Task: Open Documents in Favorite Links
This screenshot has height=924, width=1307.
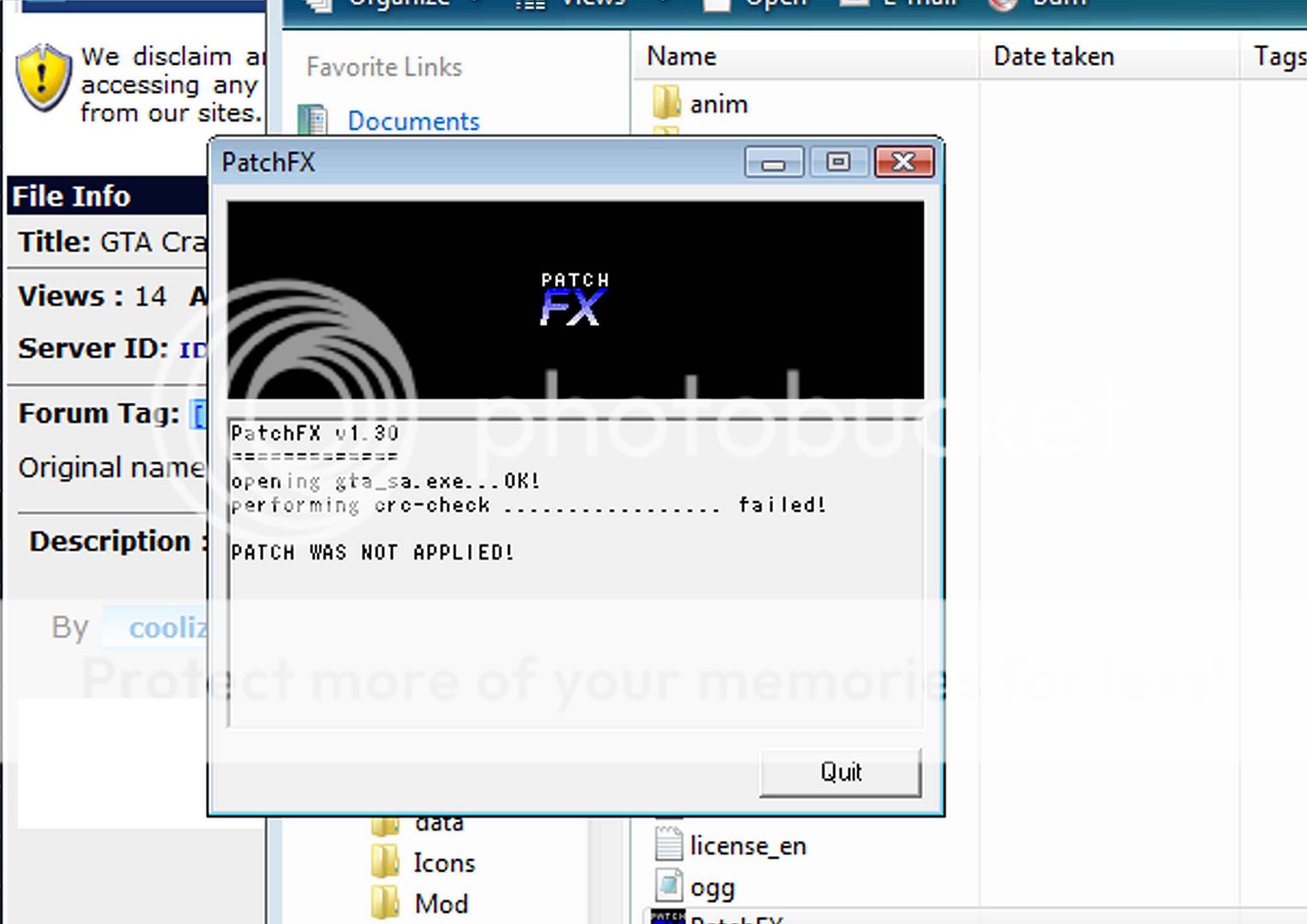Action: tap(413, 121)
